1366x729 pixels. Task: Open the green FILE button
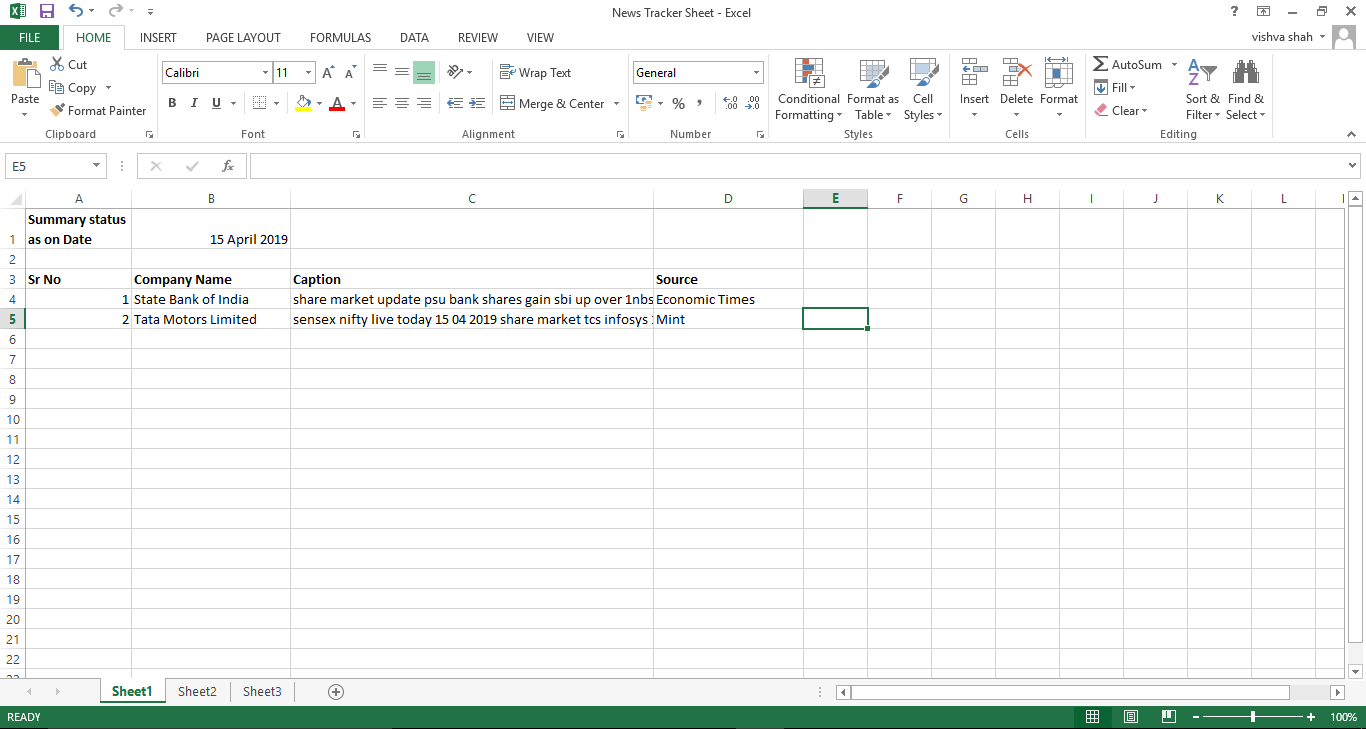(x=30, y=38)
